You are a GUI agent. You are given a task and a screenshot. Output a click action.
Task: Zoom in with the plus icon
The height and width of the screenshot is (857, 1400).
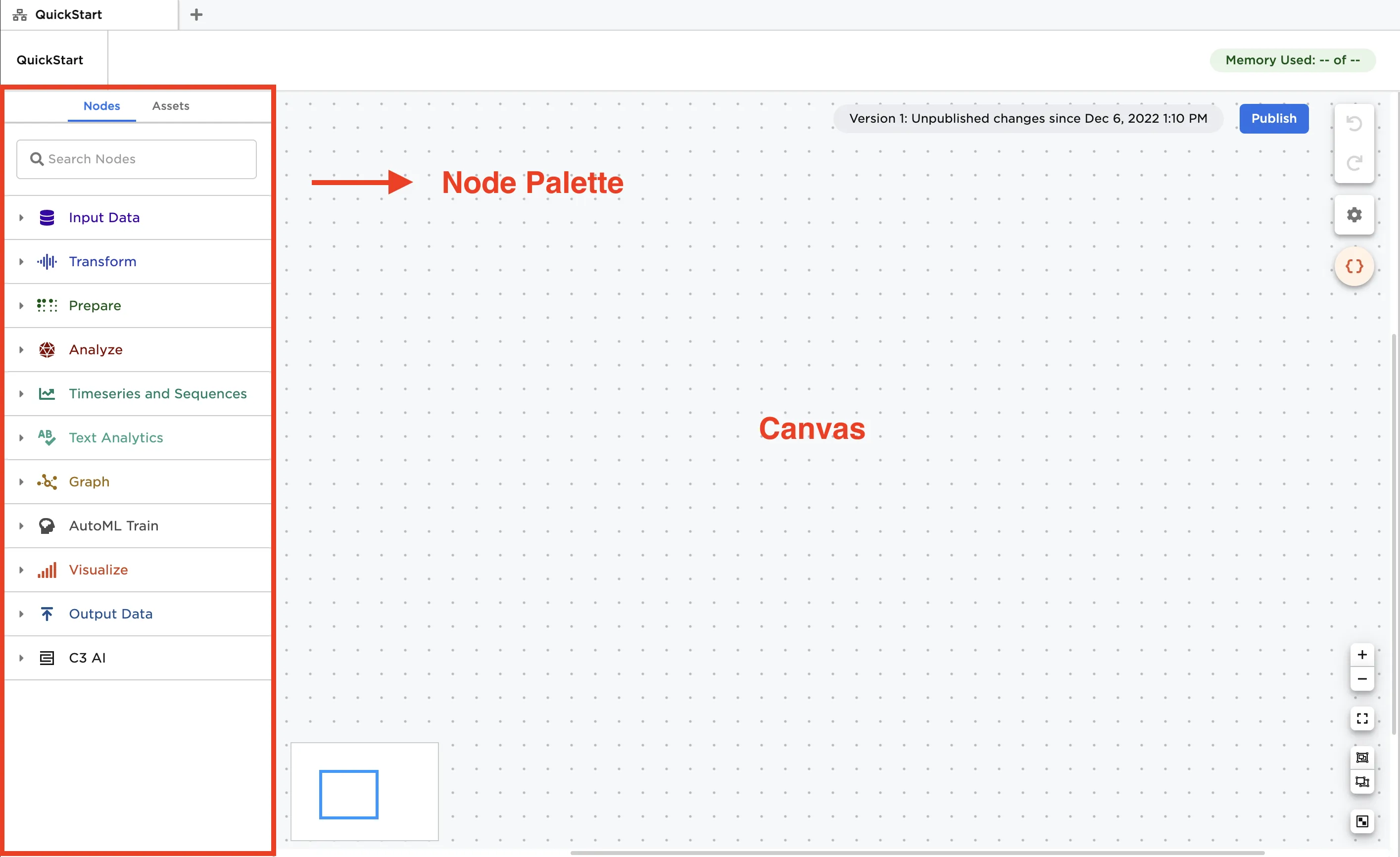coord(1362,655)
